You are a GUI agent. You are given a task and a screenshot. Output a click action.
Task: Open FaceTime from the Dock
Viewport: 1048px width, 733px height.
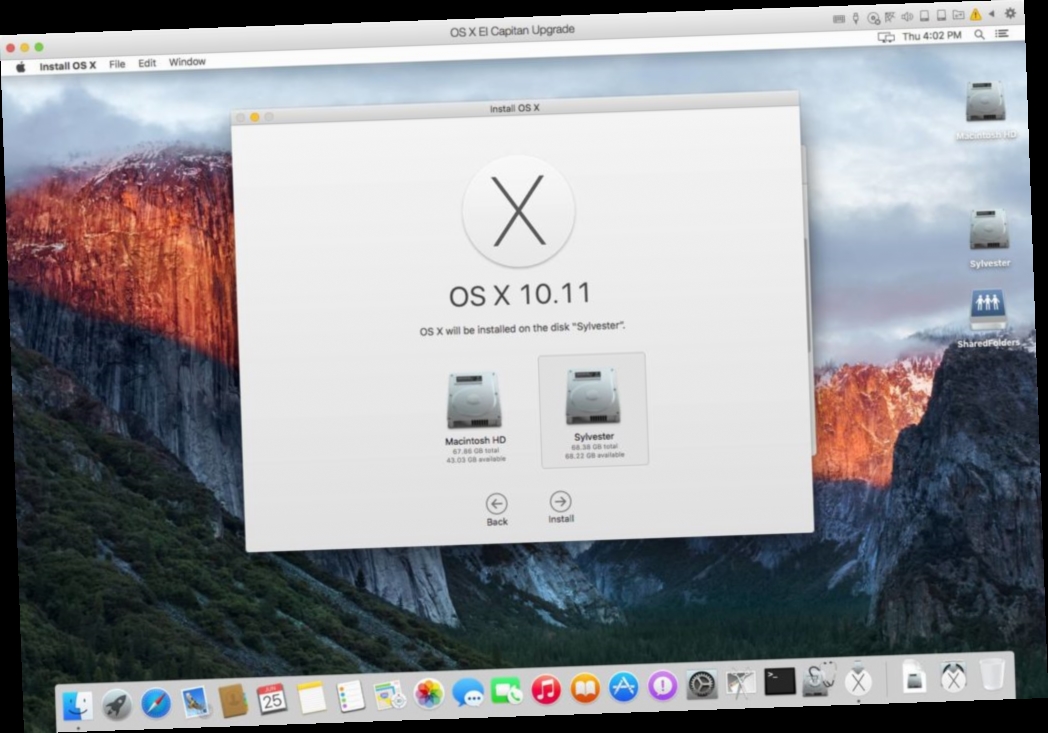click(506, 691)
